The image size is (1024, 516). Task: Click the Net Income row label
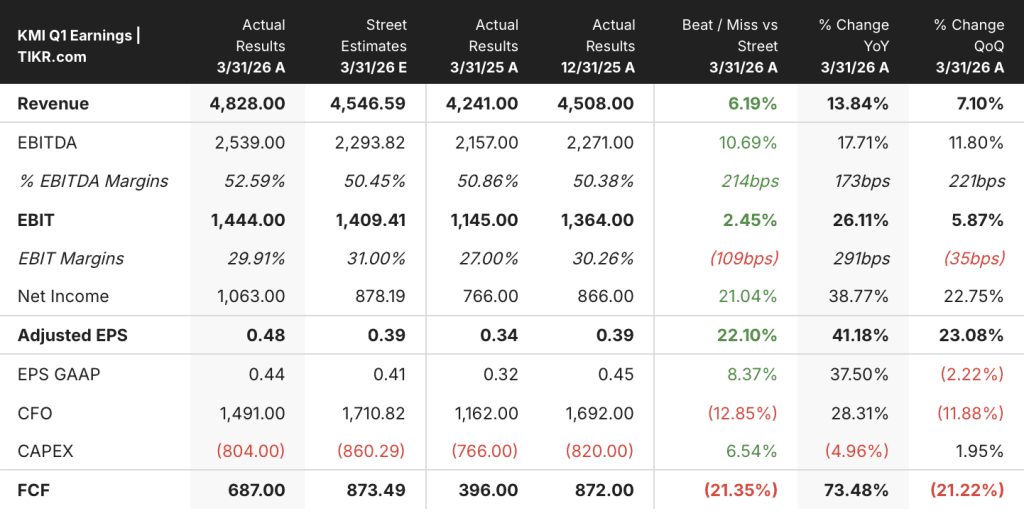click(63, 296)
